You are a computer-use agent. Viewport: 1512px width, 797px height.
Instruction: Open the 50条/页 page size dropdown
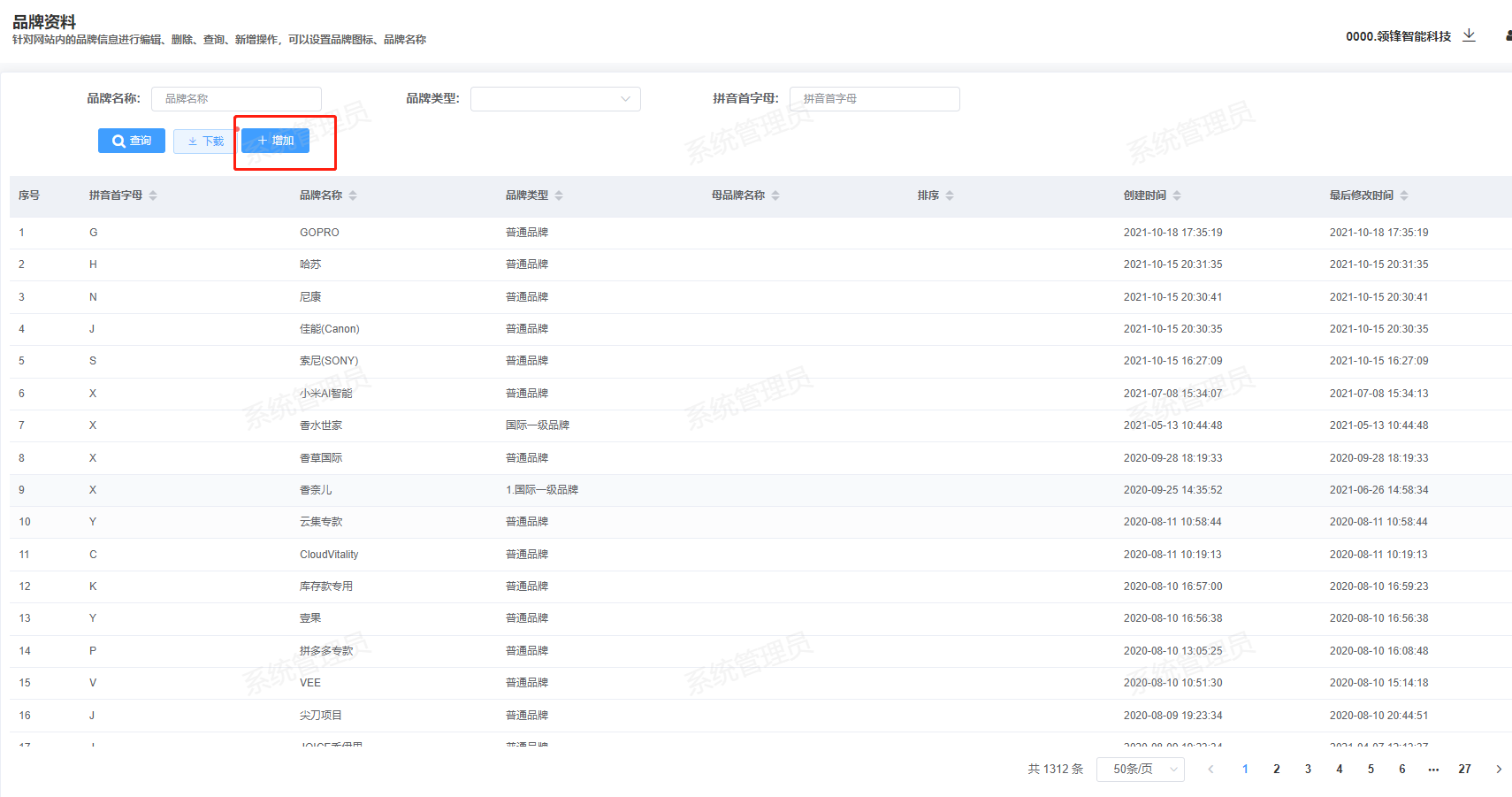pos(1141,770)
